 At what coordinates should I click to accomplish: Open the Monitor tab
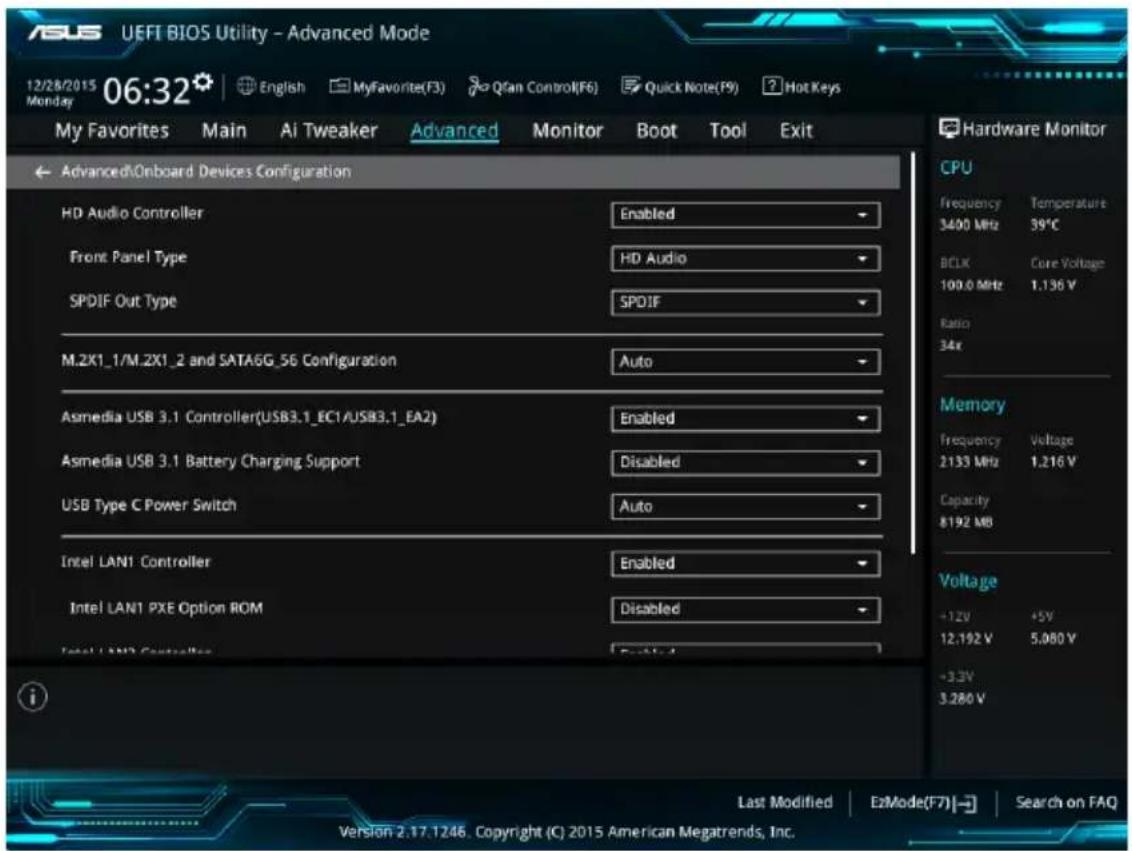coord(567,131)
